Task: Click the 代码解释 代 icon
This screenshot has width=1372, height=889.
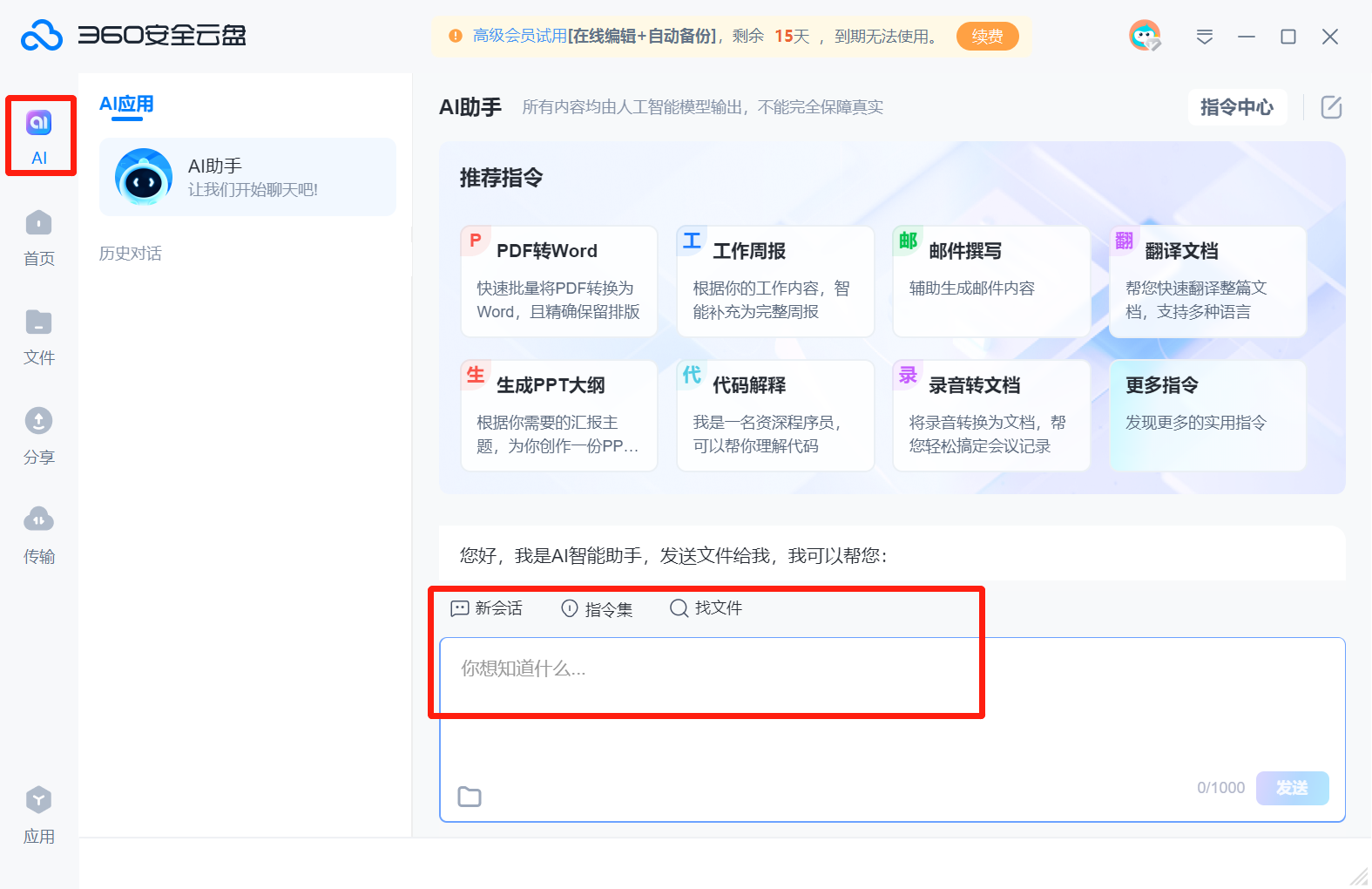Action: coord(692,375)
